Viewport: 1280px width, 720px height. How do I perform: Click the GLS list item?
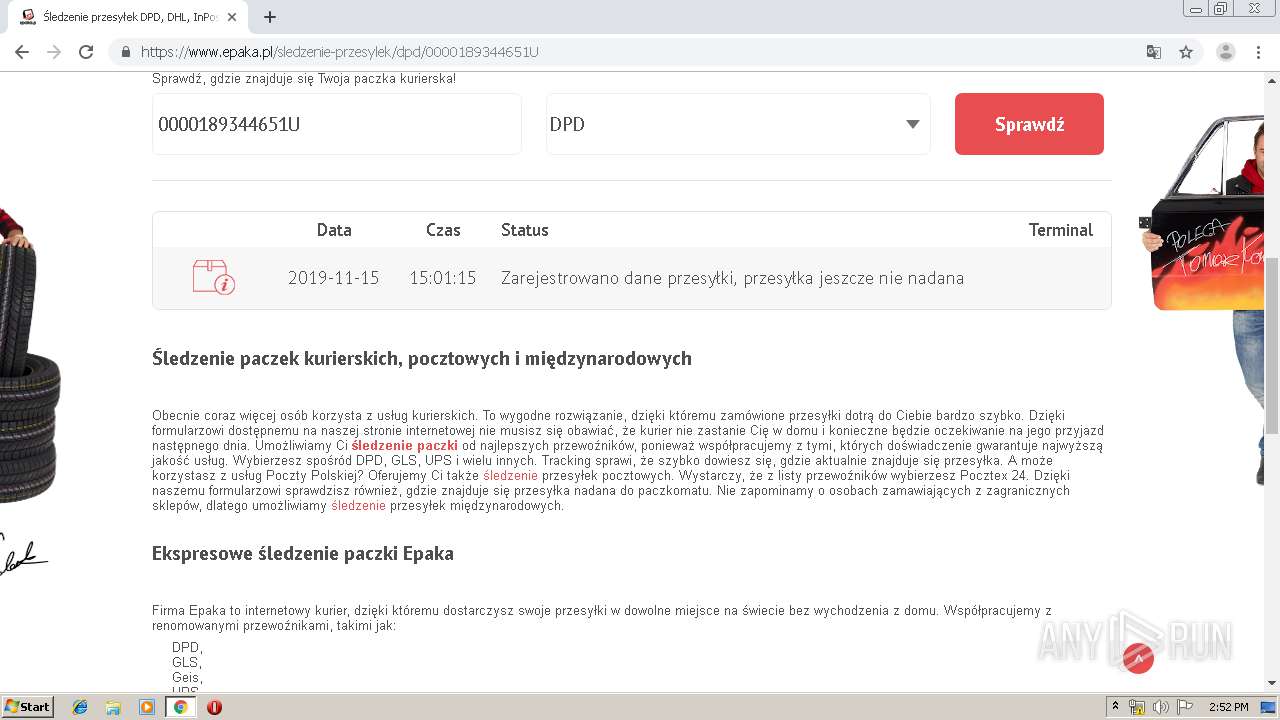tap(187, 662)
